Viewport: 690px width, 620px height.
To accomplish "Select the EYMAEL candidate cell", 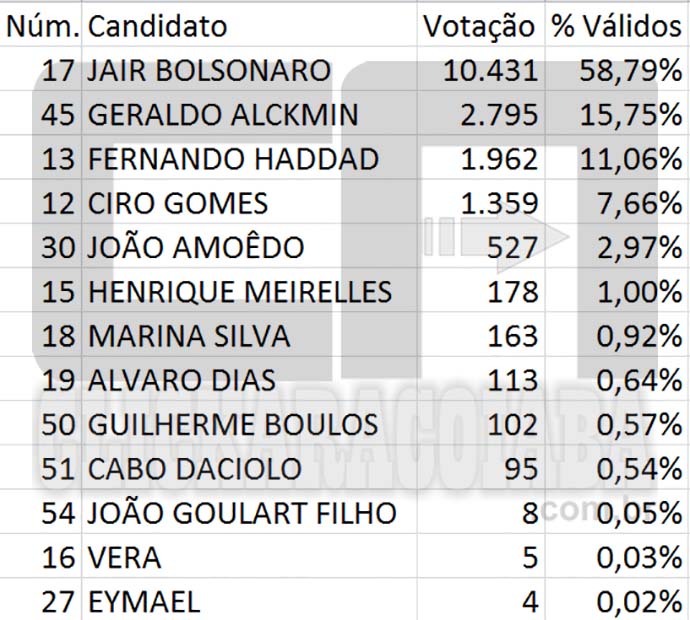I will [x=249, y=600].
